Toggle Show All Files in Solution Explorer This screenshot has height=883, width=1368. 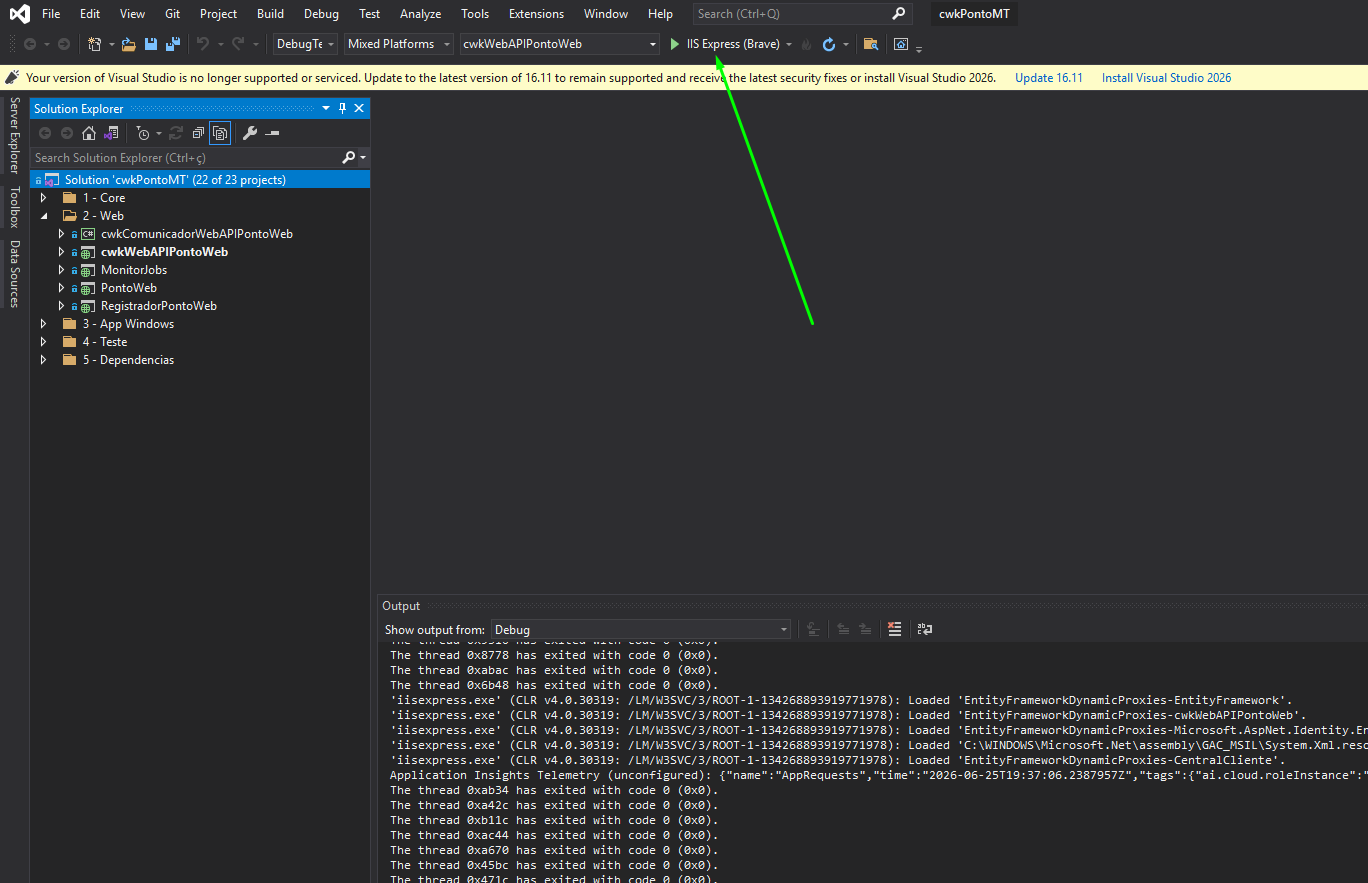pos(220,133)
